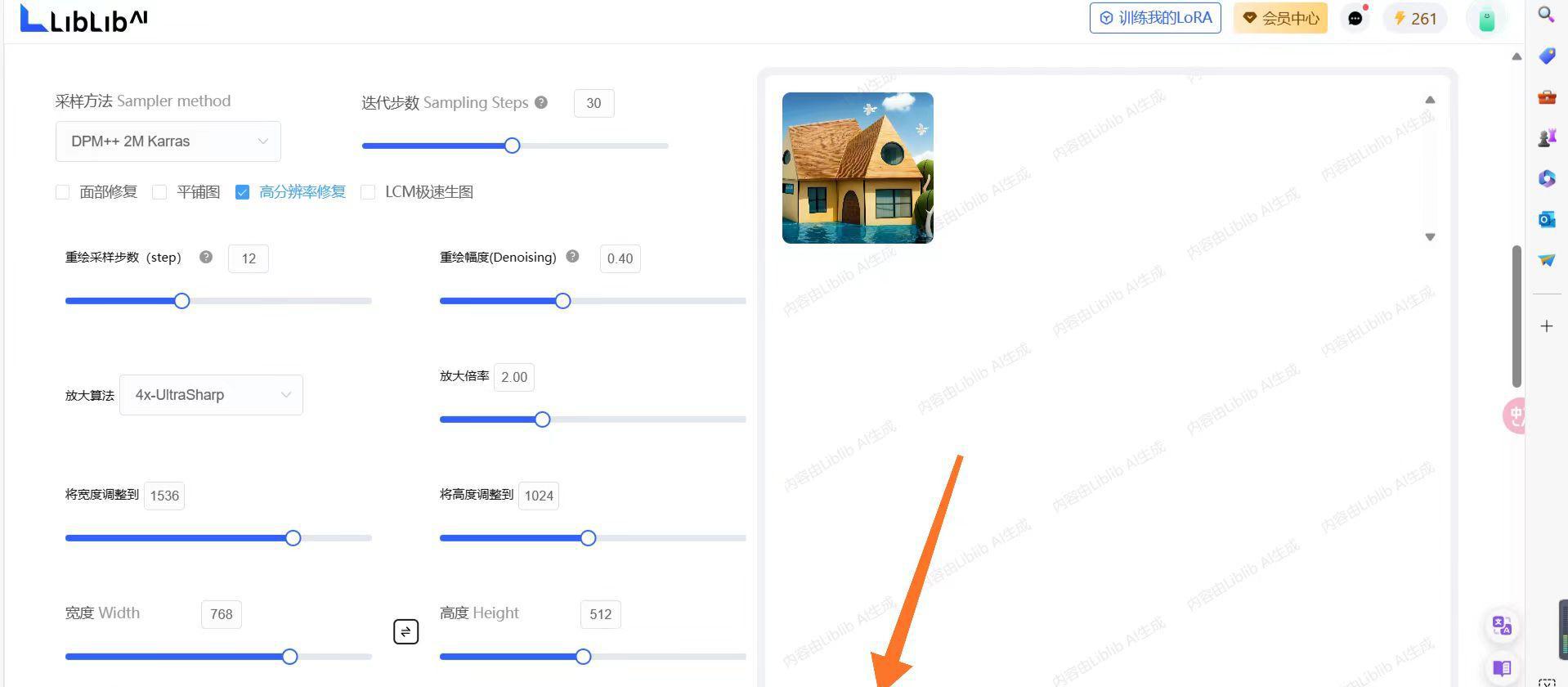Open the chat messages bubble icon
This screenshot has height=687, width=1568.
tap(1355, 18)
